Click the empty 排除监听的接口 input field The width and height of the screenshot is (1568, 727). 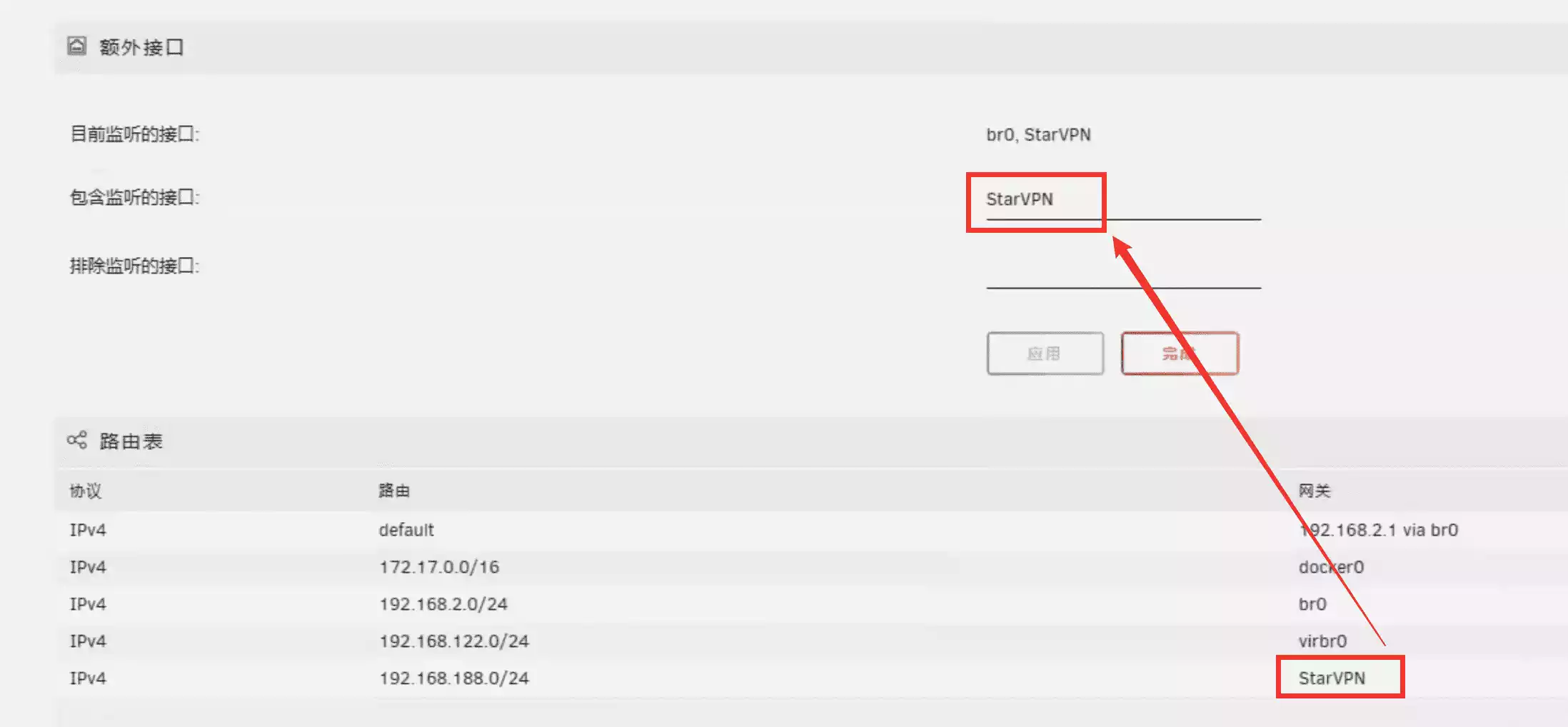(x=1122, y=270)
